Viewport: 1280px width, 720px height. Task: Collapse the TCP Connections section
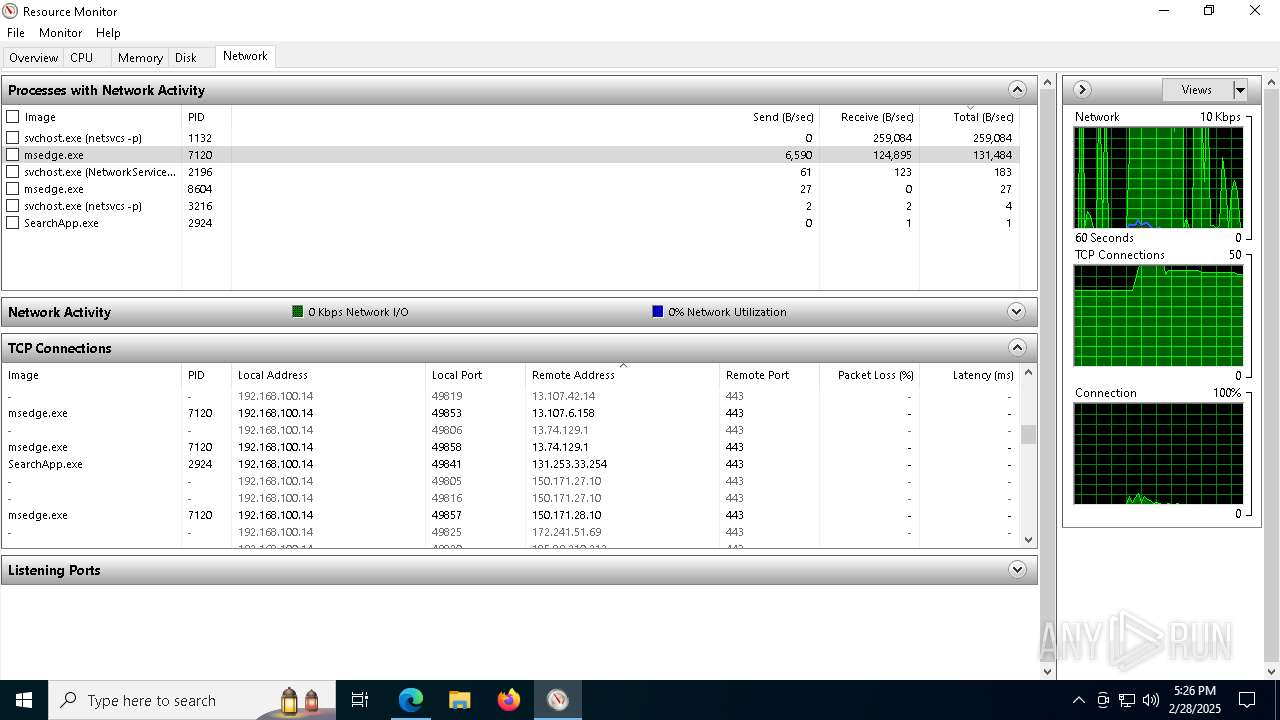pos(1017,348)
